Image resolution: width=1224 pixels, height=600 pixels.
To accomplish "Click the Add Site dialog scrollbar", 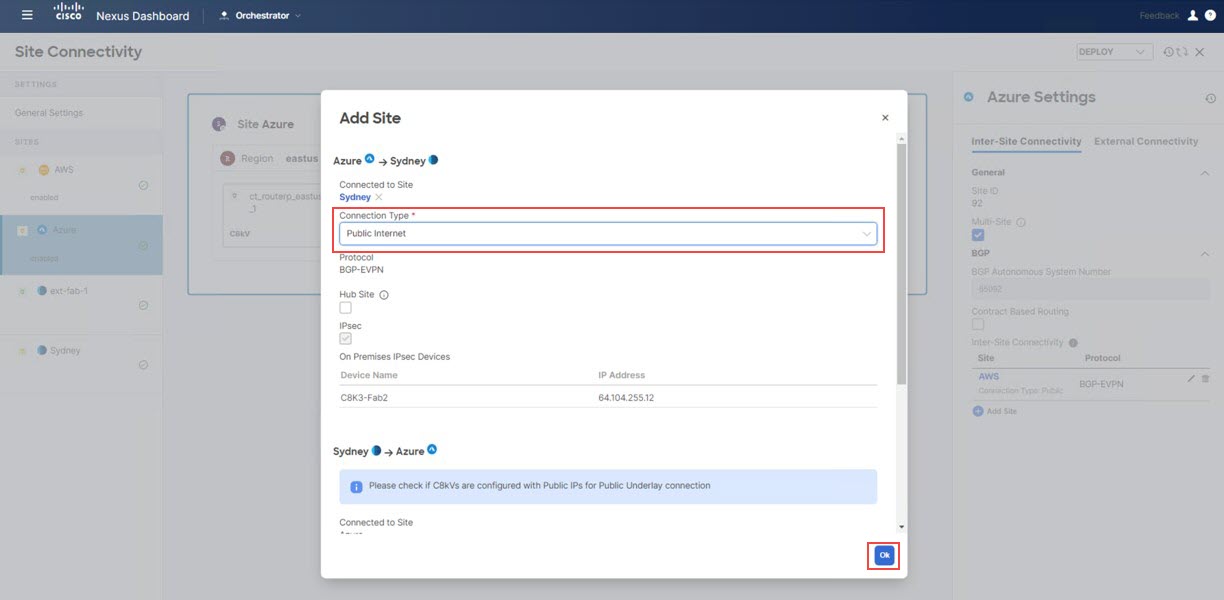I will click(902, 264).
